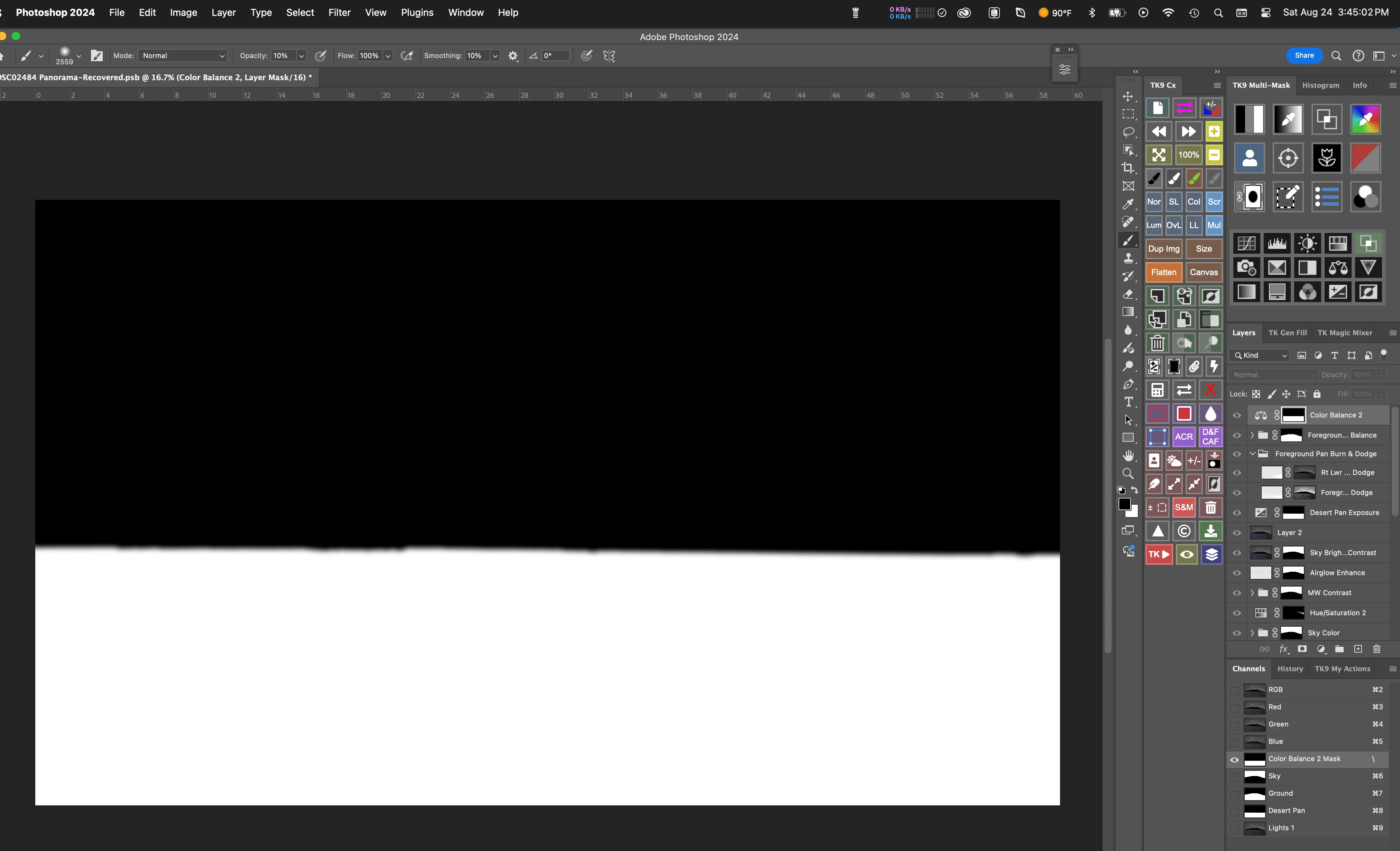Click the Zoom tool in toolbar
Screen dimensions: 1400x851
[1128, 474]
